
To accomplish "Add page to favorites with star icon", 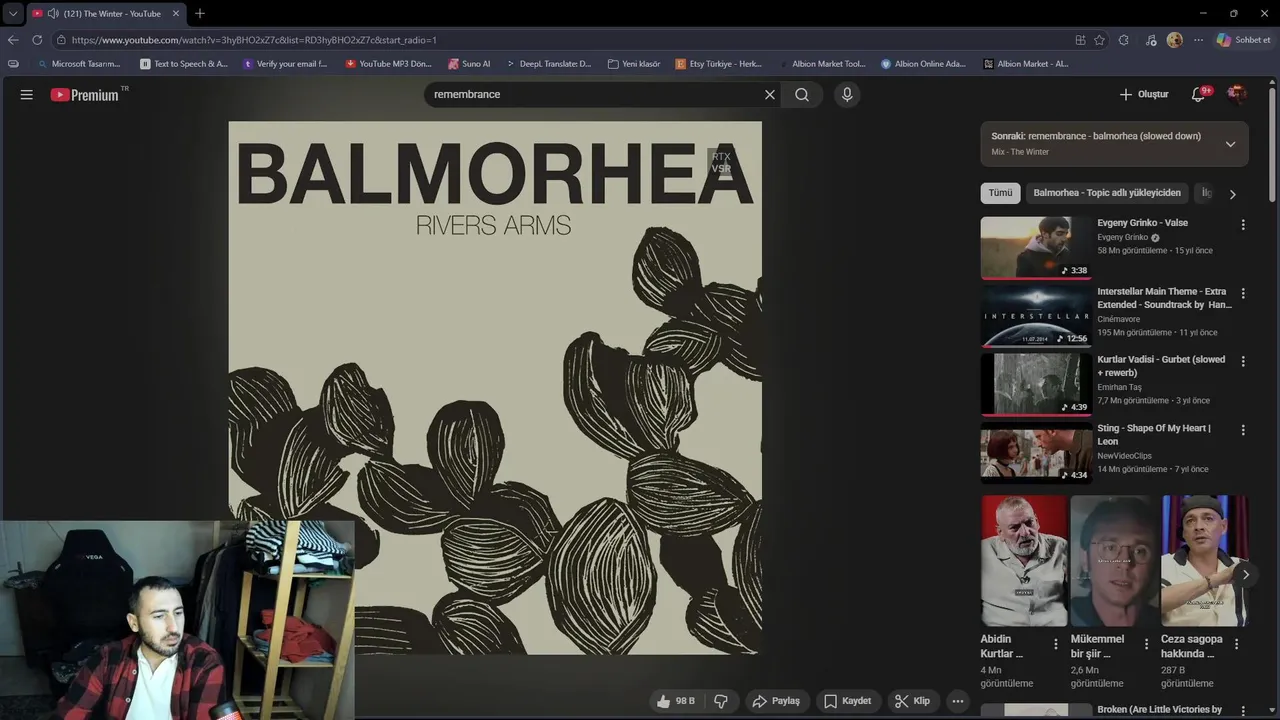I will [x=1099, y=40].
